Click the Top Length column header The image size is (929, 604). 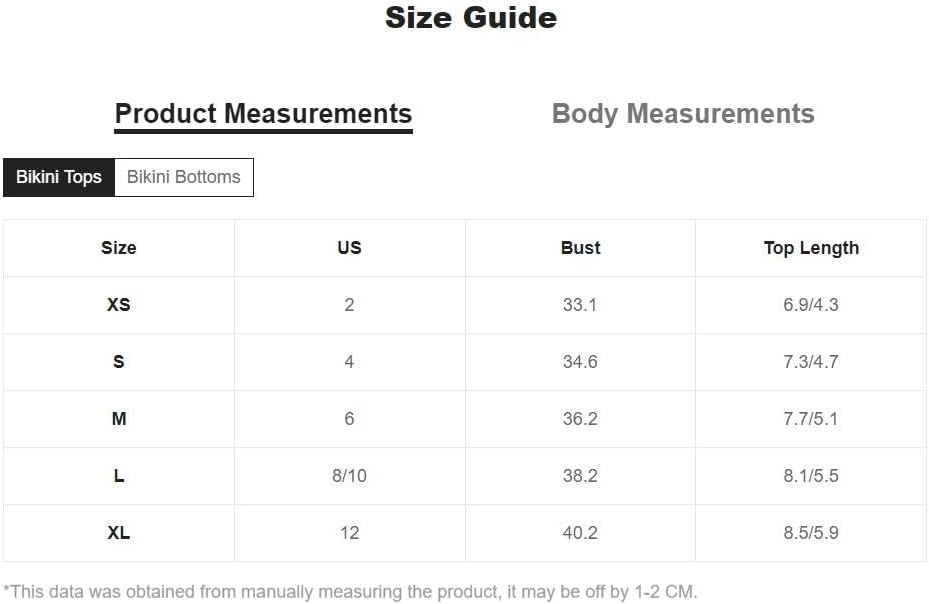[x=811, y=248]
